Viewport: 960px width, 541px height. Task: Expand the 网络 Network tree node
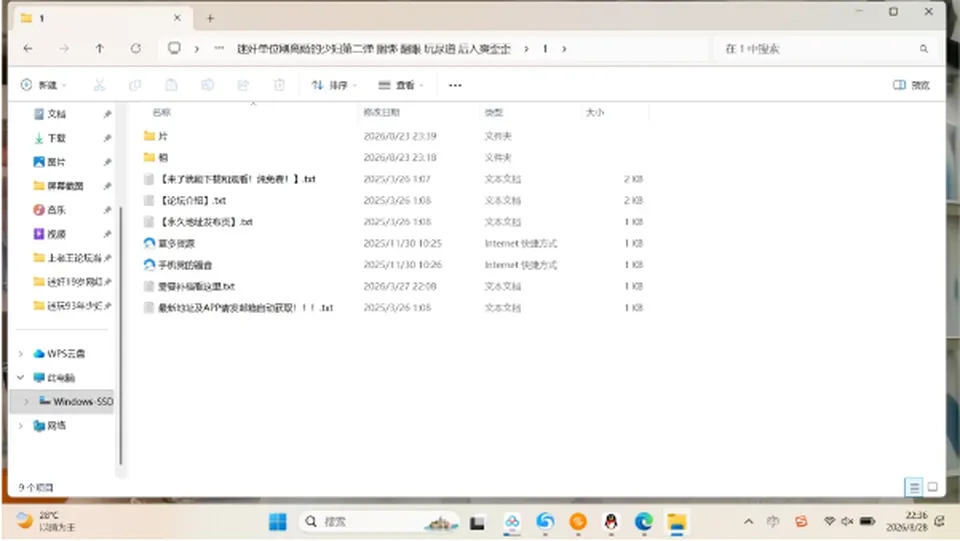point(21,425)
